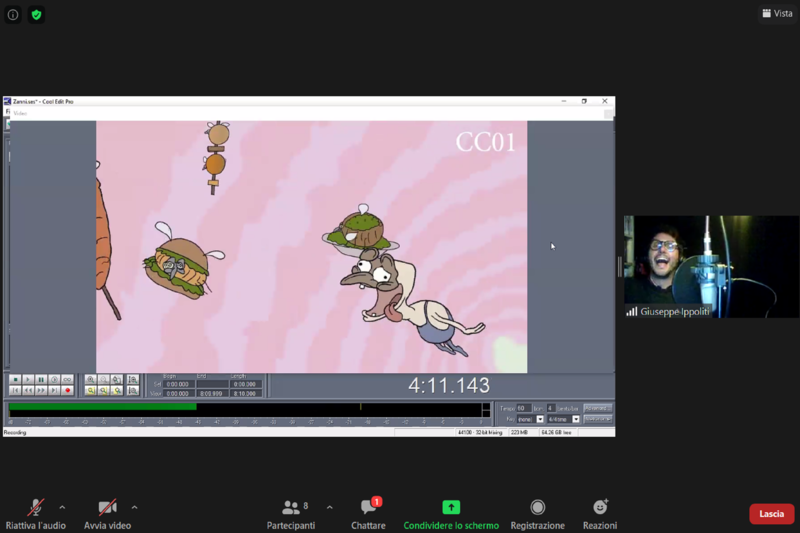Click View Length field showing 8:10.000
The height and width of the screenshot is (533, 800).
[245, 393]
